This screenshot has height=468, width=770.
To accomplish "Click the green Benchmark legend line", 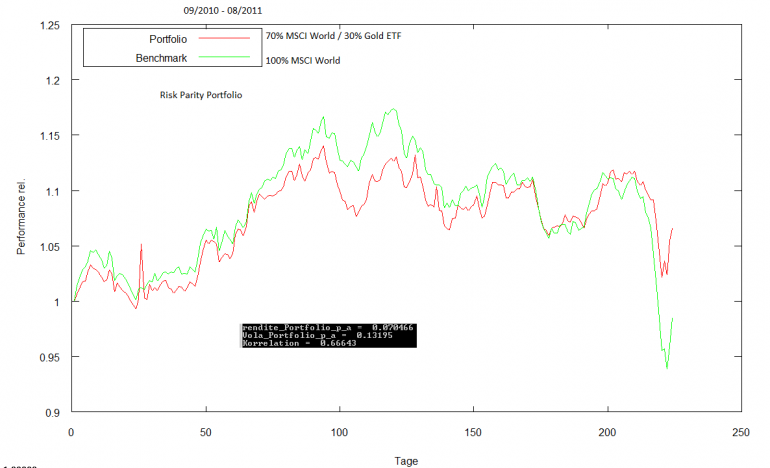I will point(224,57).
